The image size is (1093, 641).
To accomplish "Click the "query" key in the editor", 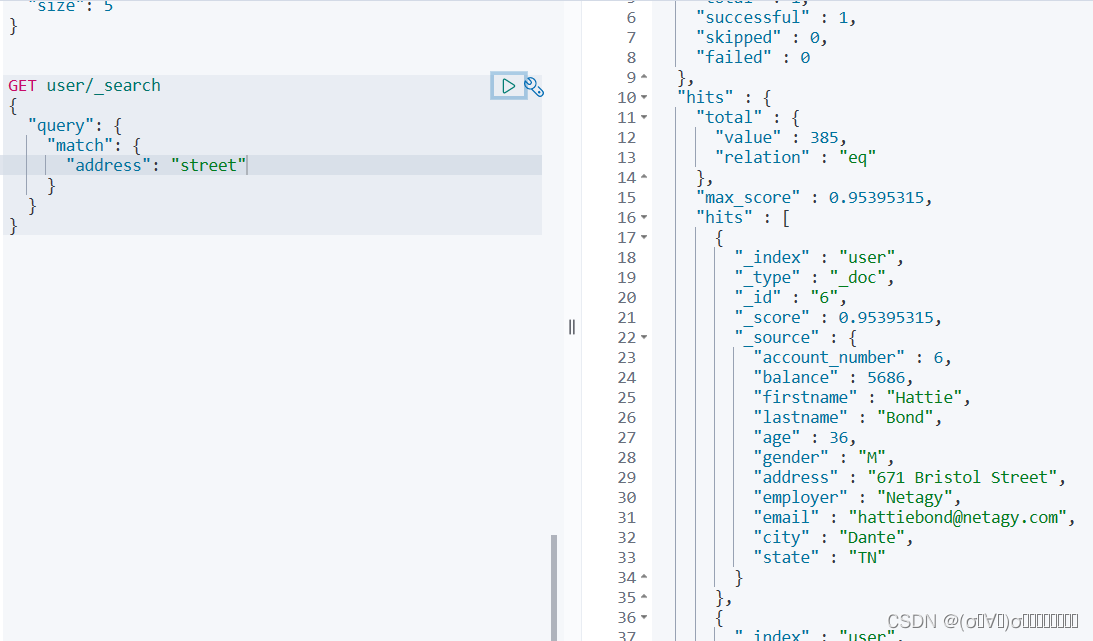I will coord(61,125).
